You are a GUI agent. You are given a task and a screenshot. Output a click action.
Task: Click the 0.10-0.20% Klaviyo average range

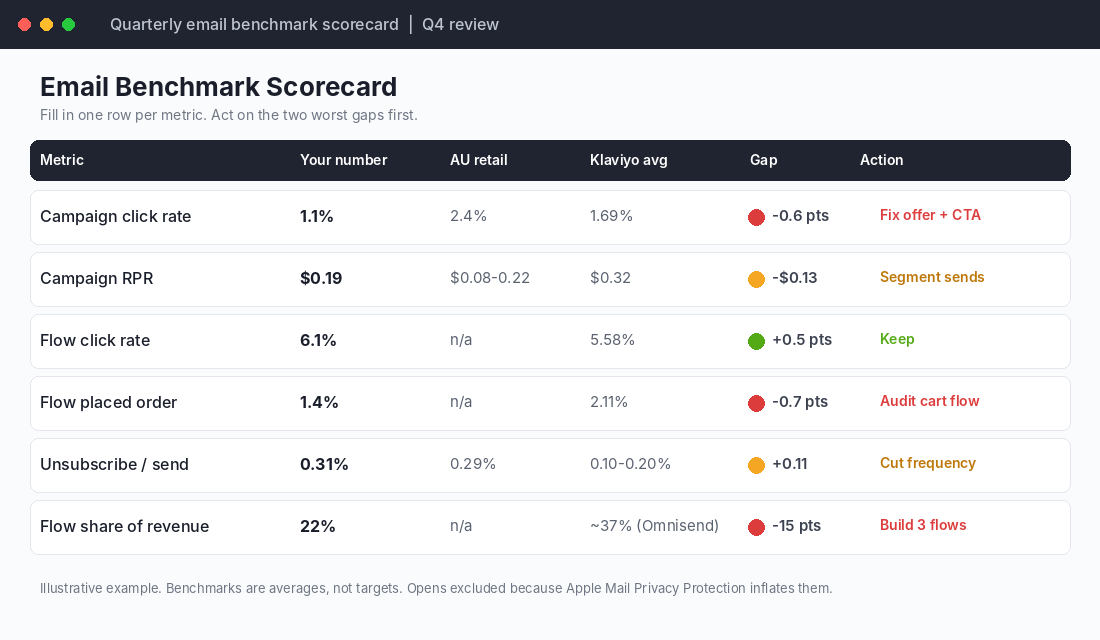[x=631, y=464]
